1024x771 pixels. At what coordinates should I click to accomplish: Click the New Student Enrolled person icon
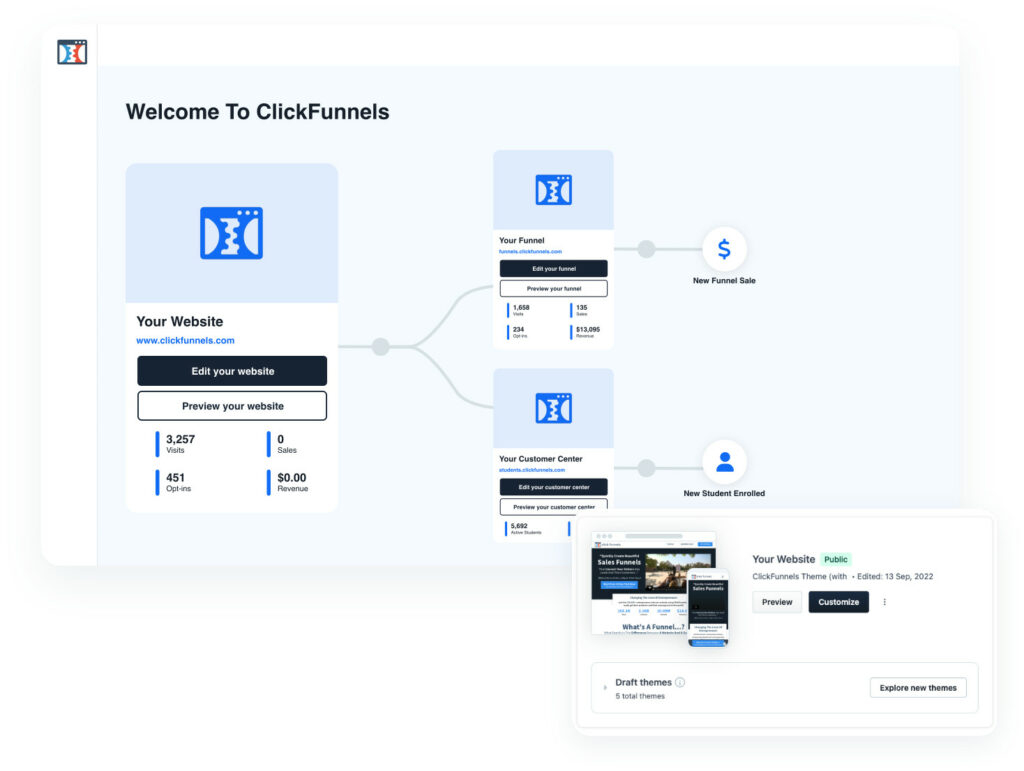pyautogui.click(x=724, y=462)
